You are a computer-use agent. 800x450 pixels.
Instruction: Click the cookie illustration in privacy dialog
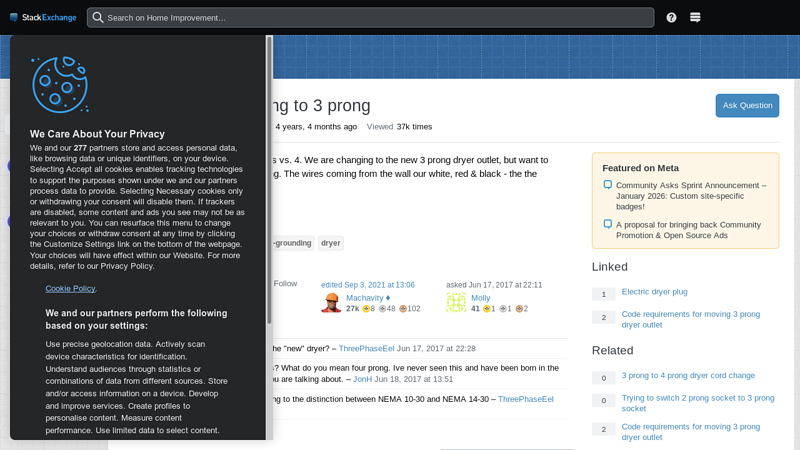click(60, 84)
